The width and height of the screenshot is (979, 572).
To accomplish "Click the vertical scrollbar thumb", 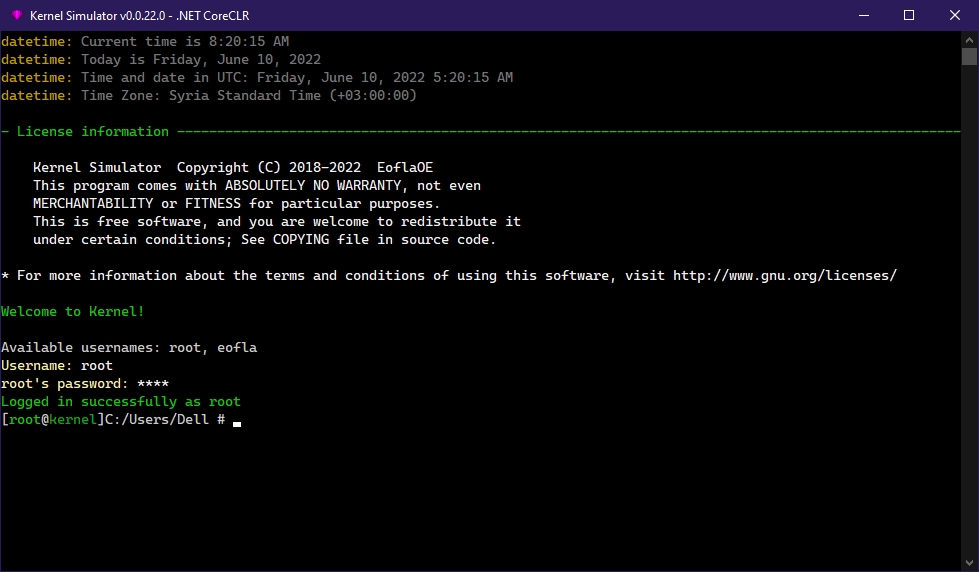I will 969,58.
